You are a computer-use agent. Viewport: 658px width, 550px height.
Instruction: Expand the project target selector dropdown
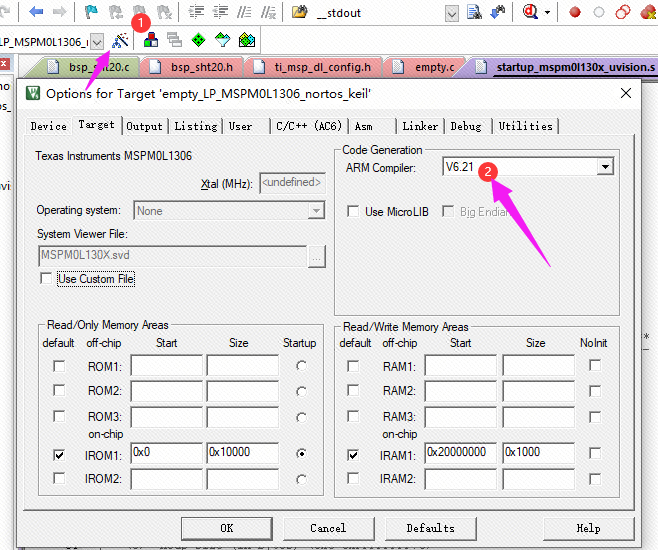[97, 41]
